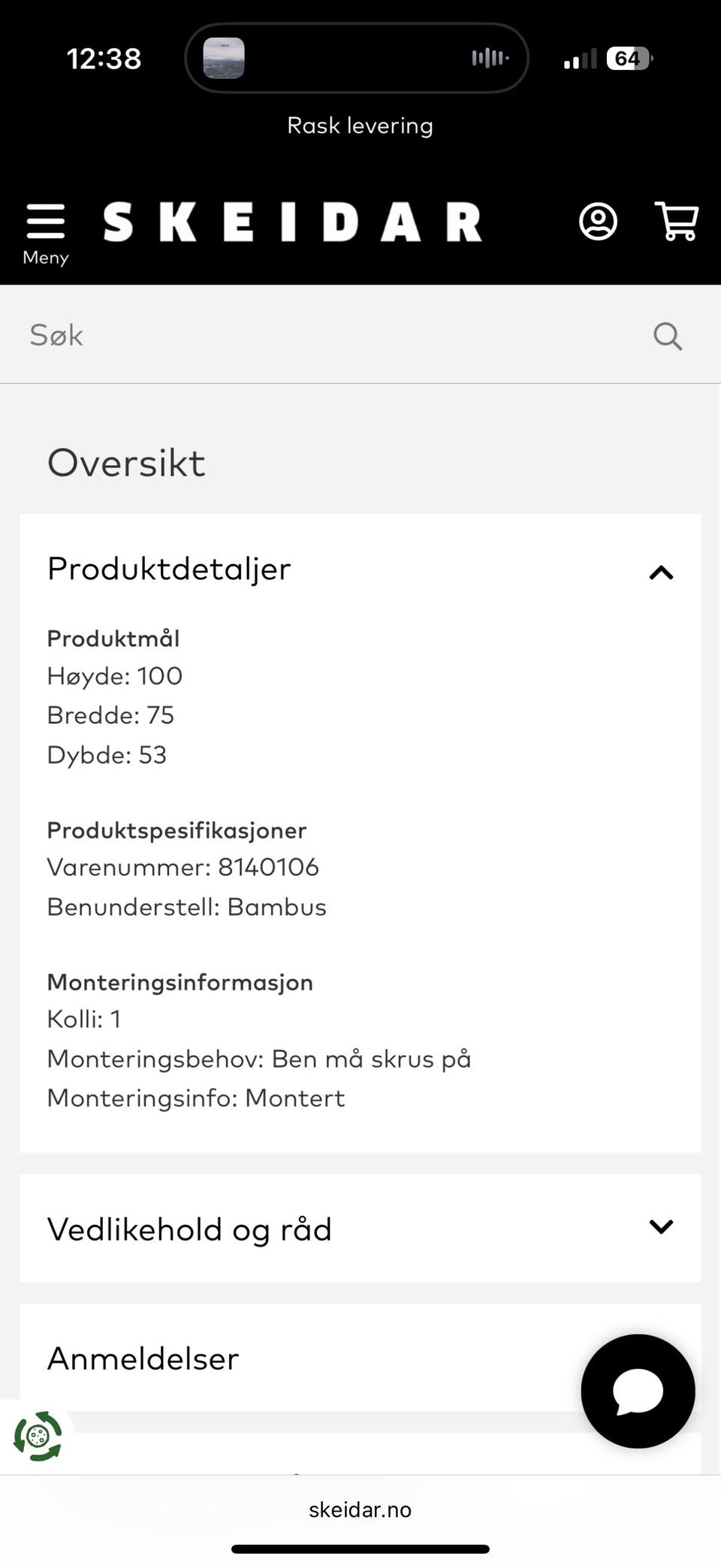This screenshot has height=1568, width=721.
Task: Tap the Produktdetaljer heading text
Action: 169,569
